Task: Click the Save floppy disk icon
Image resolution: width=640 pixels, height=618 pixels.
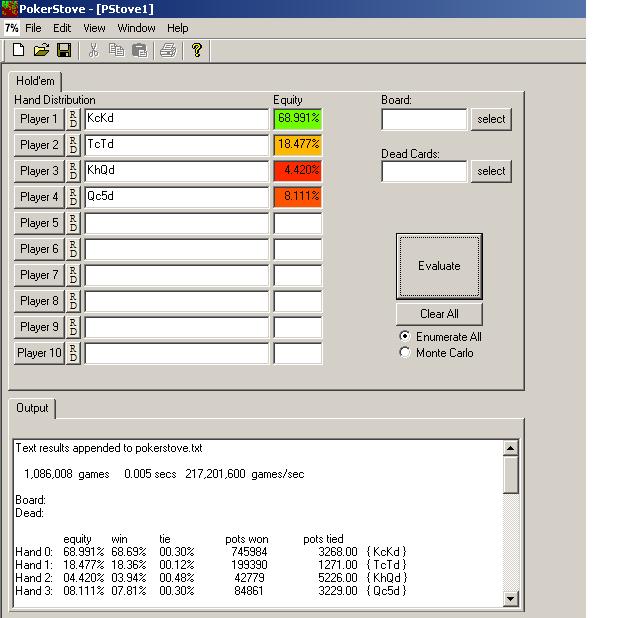Action: point(64,50)
